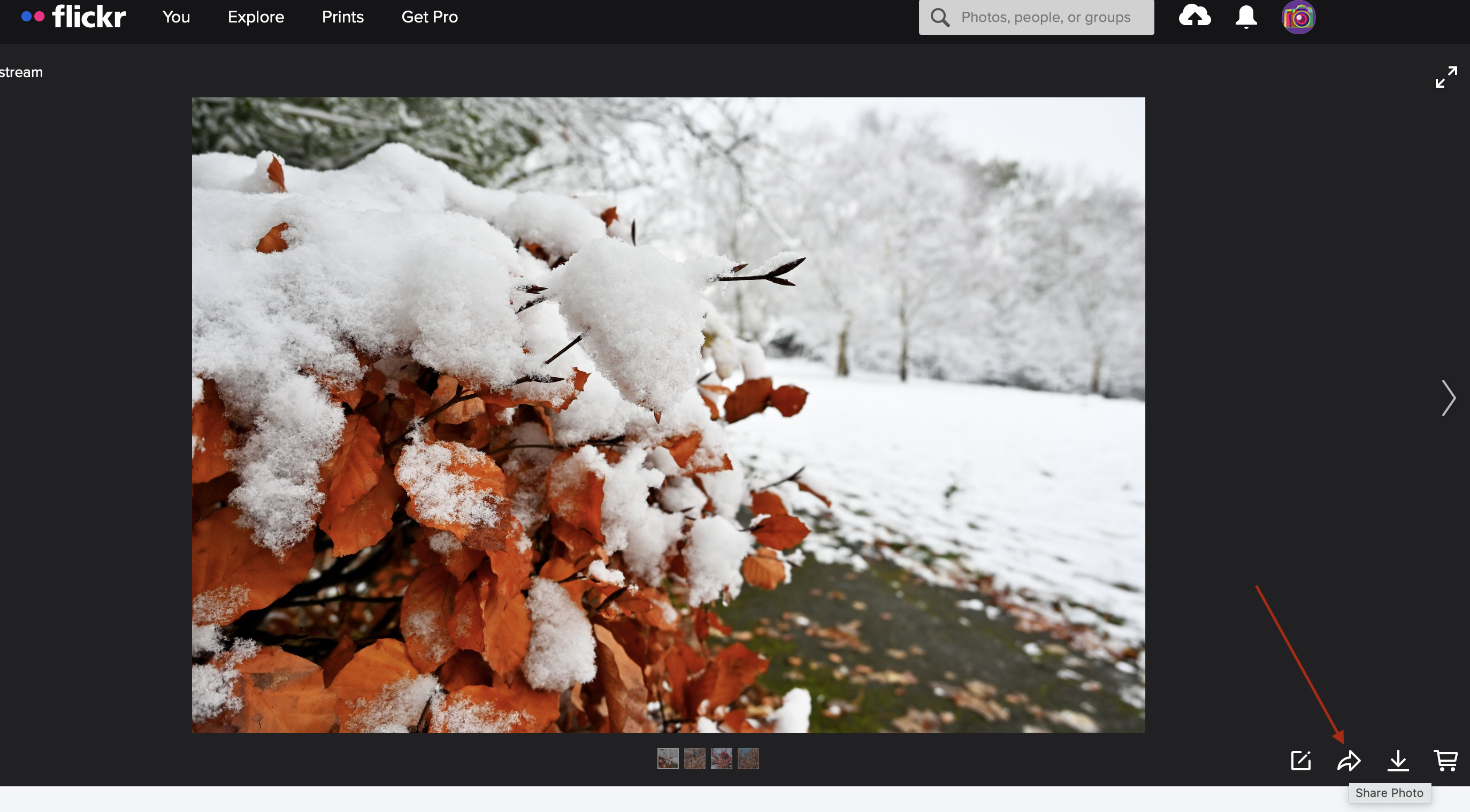The image size is (1470, 812).
Task: Open the You menu
Action: tap(176, 17)
